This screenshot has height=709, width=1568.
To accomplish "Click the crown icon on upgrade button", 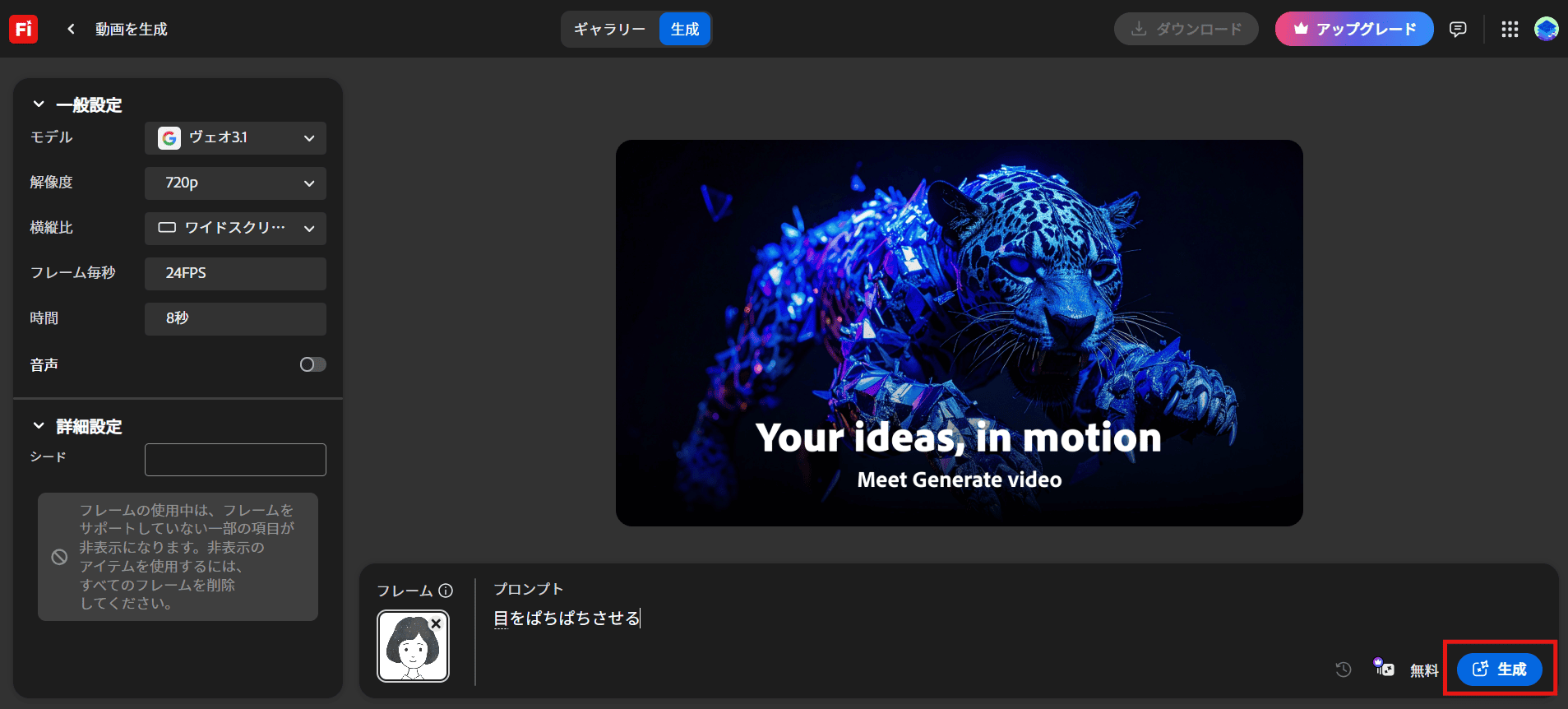I will coord(1301,29).
